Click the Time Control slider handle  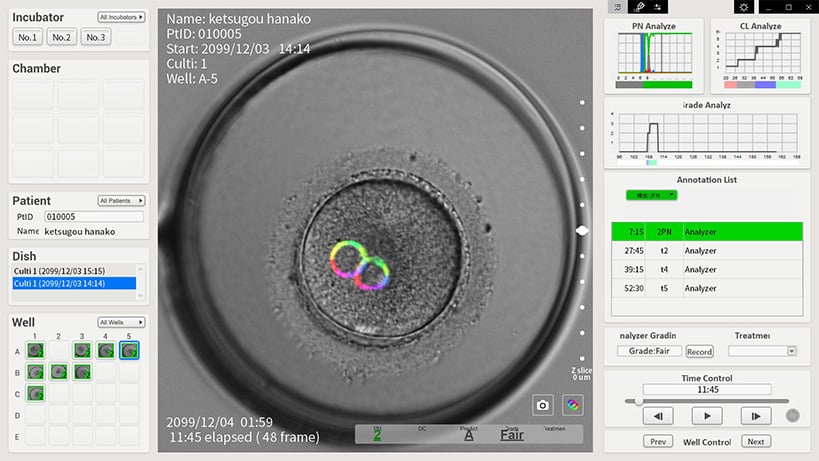point(637,401)
